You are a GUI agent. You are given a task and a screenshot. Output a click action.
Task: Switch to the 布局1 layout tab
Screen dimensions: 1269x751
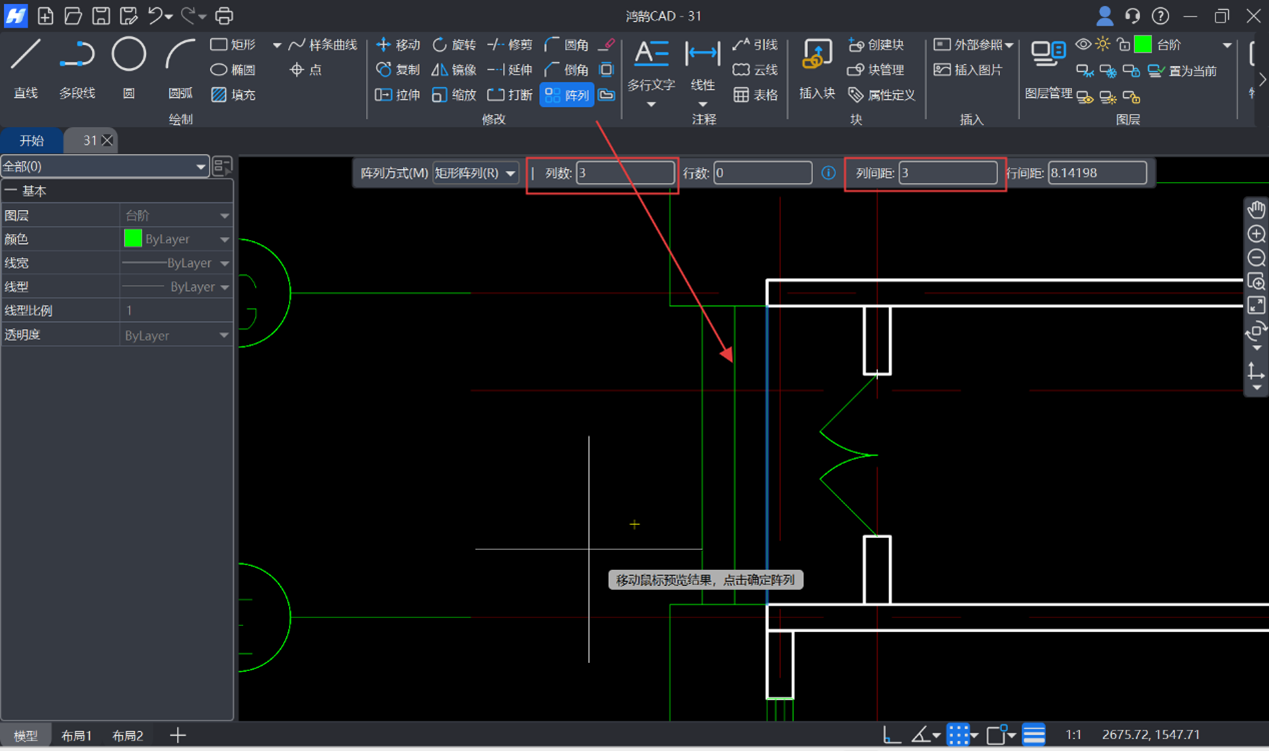click(x=77, y=736)
